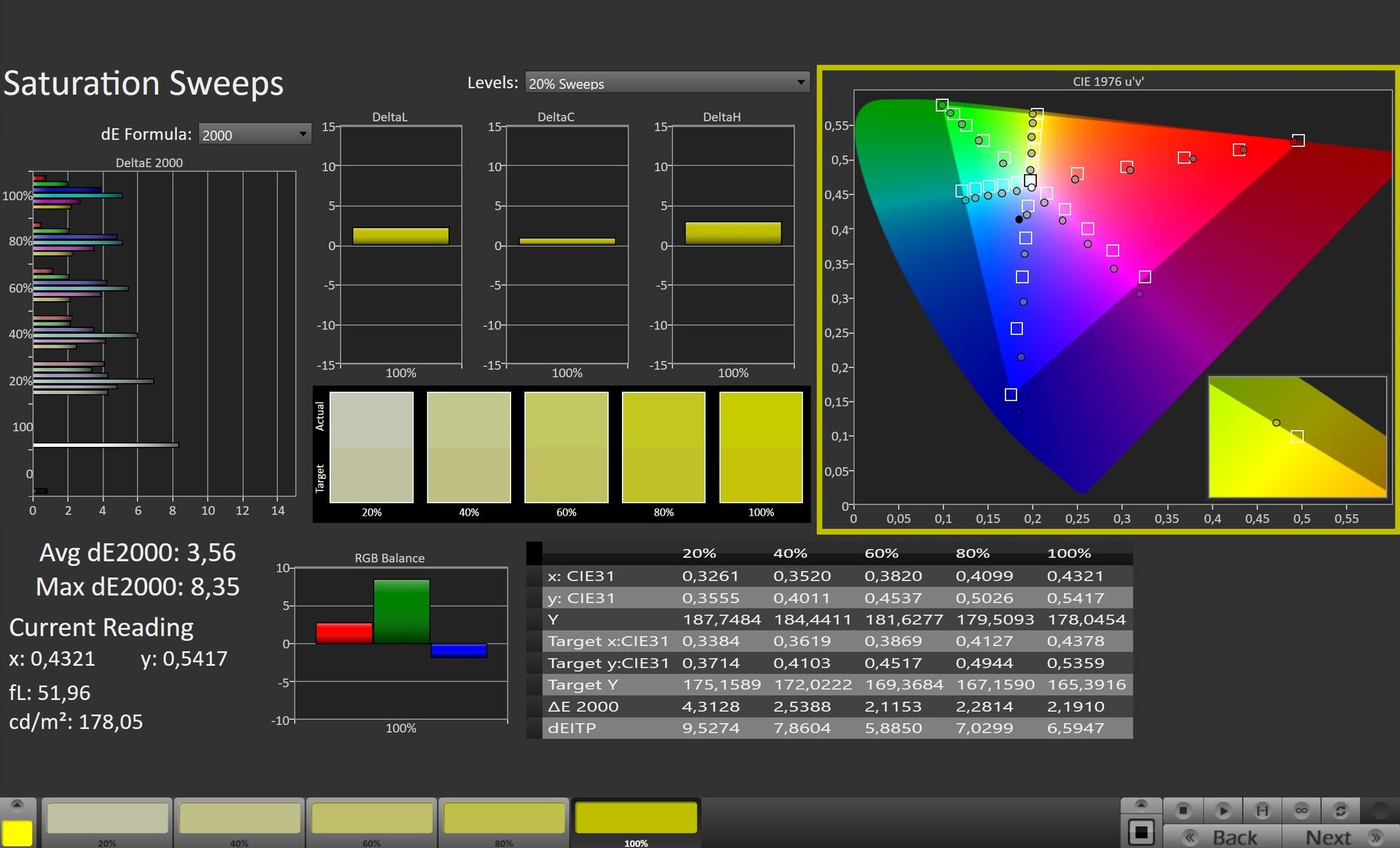Click the bright yellow swatch in the bottom-left corner
1400x848 pixels.
click(17, 833)
